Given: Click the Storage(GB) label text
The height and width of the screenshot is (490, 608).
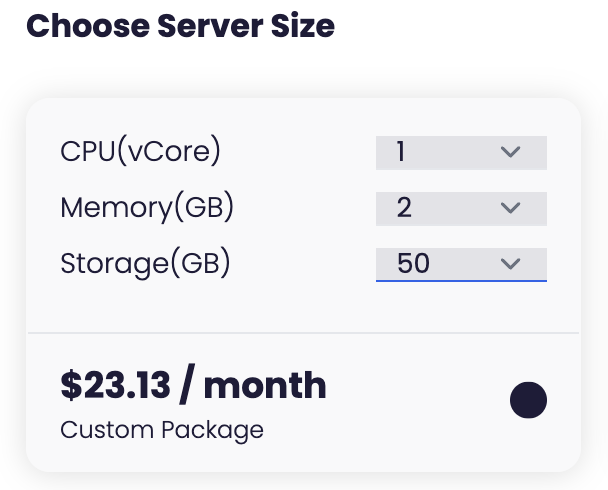Looking at the screenshot, I should pos(145,264).
